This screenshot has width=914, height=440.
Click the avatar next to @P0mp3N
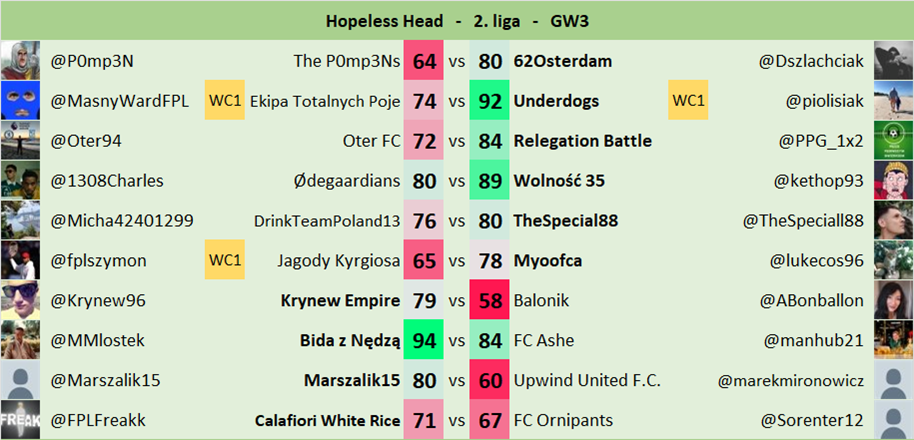[20, 61]
